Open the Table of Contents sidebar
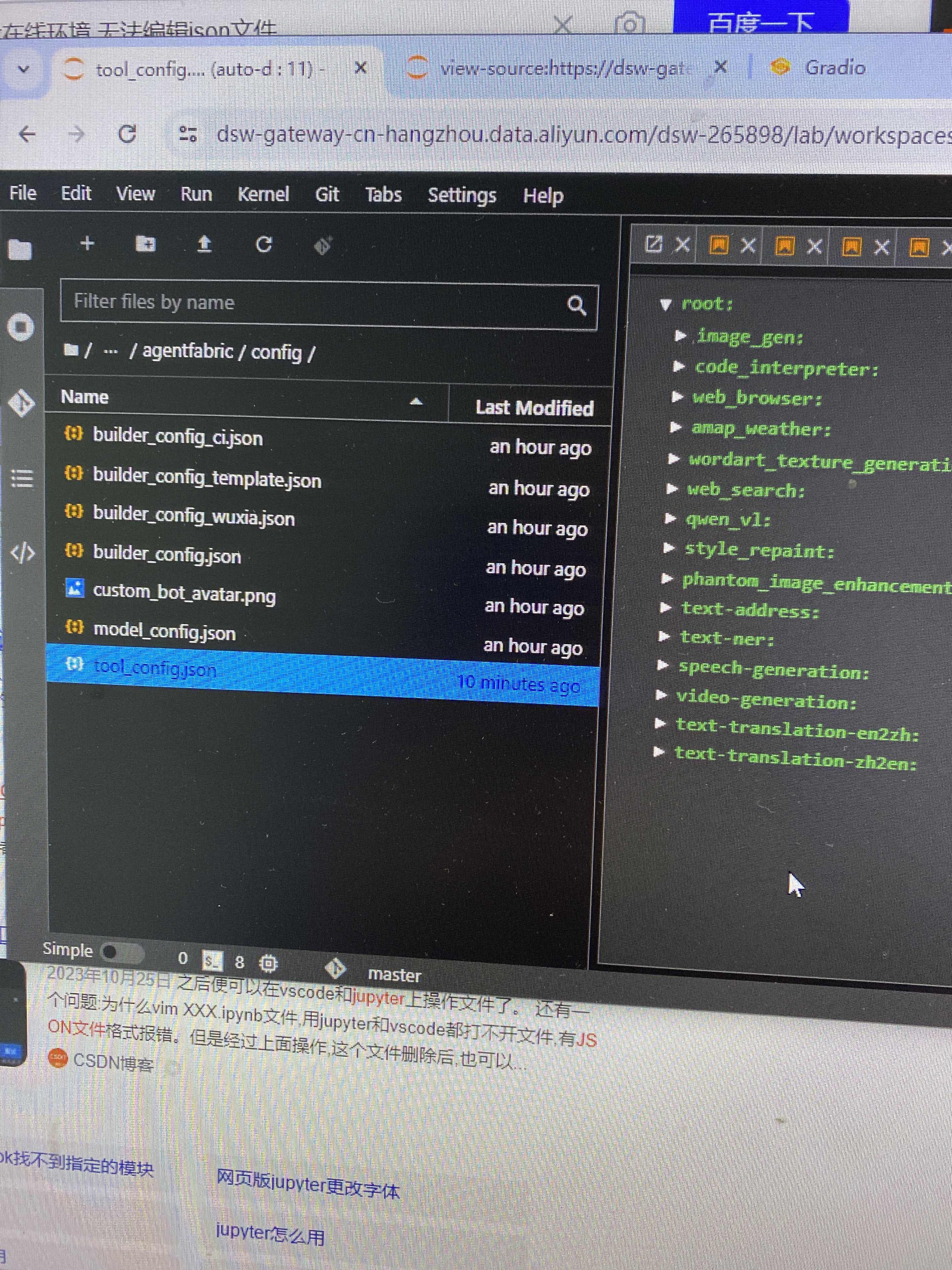Image resolution: width=952 pixels, height=1270 pixels. coord(22,478)
